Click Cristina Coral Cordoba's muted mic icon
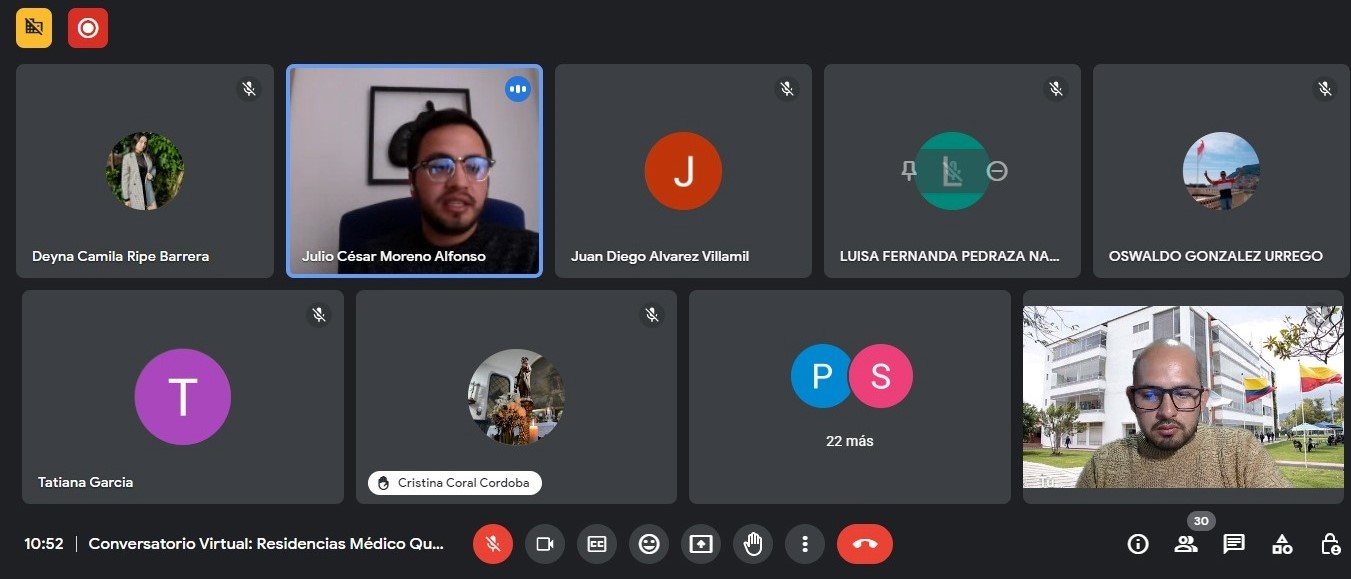Screen dimensions: 1351x579 (652, 315)
